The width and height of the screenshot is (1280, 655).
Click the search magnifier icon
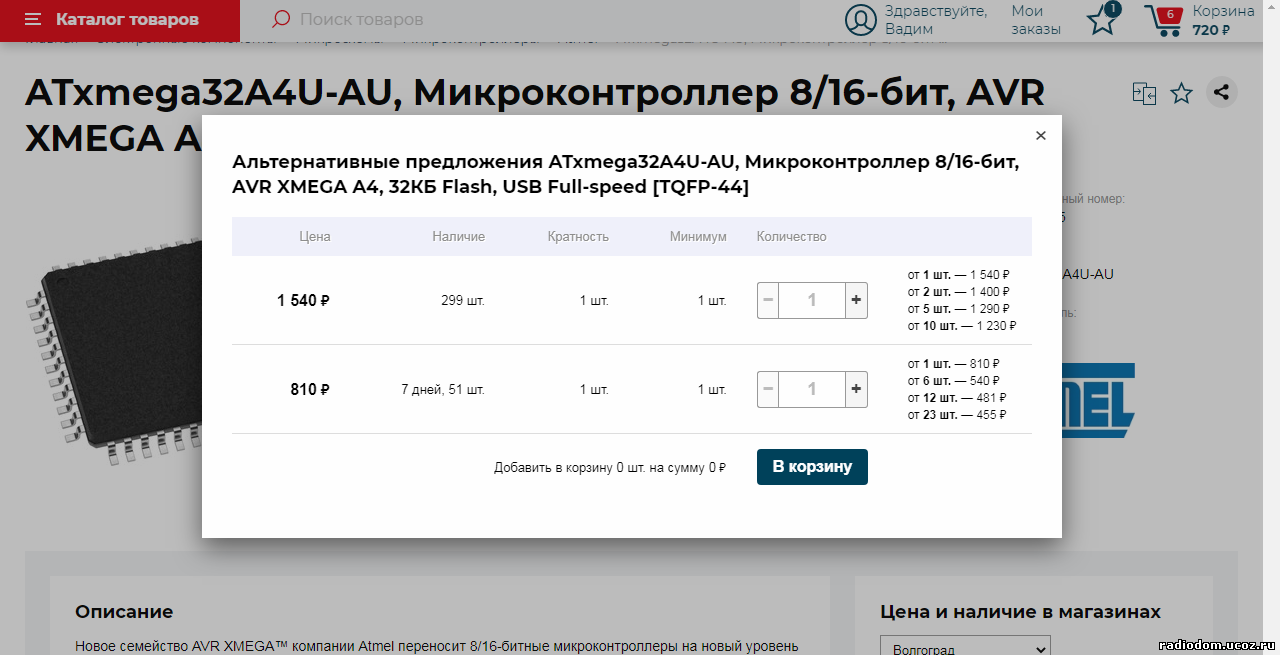click(x=281, y=19)
